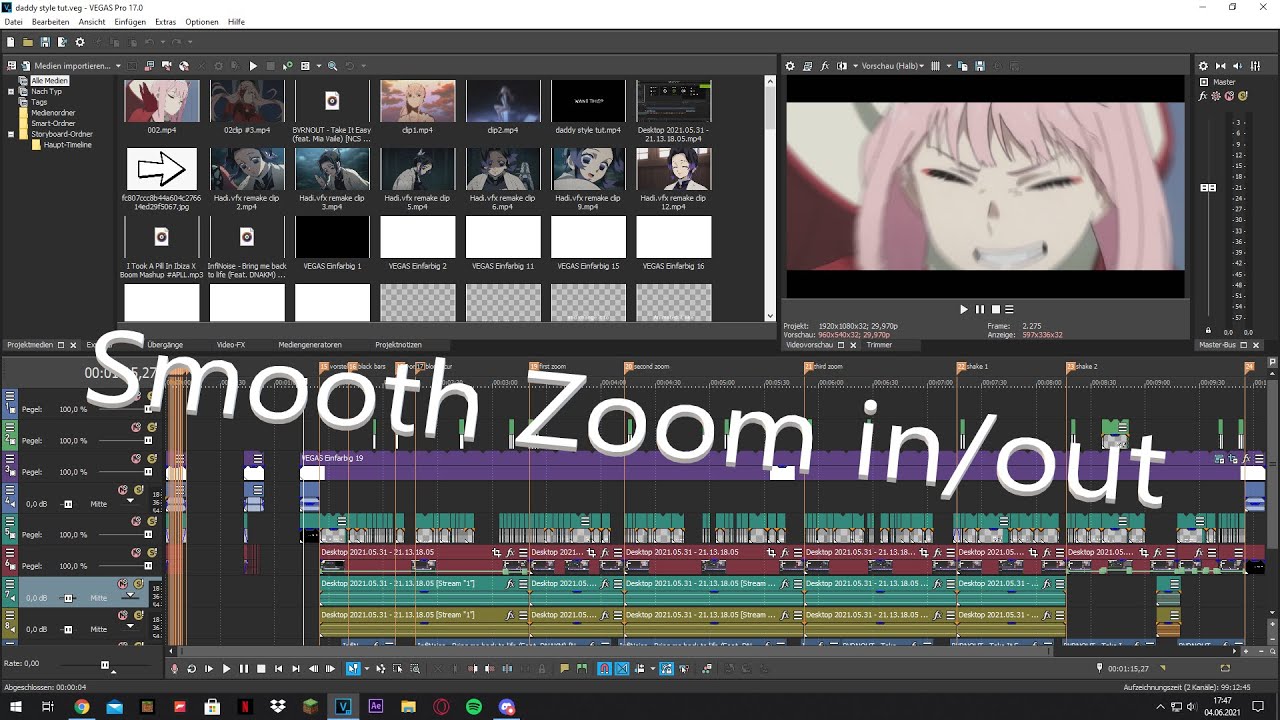Open video preview settings gear
The image size is (1280, 720).
point(789,66)
